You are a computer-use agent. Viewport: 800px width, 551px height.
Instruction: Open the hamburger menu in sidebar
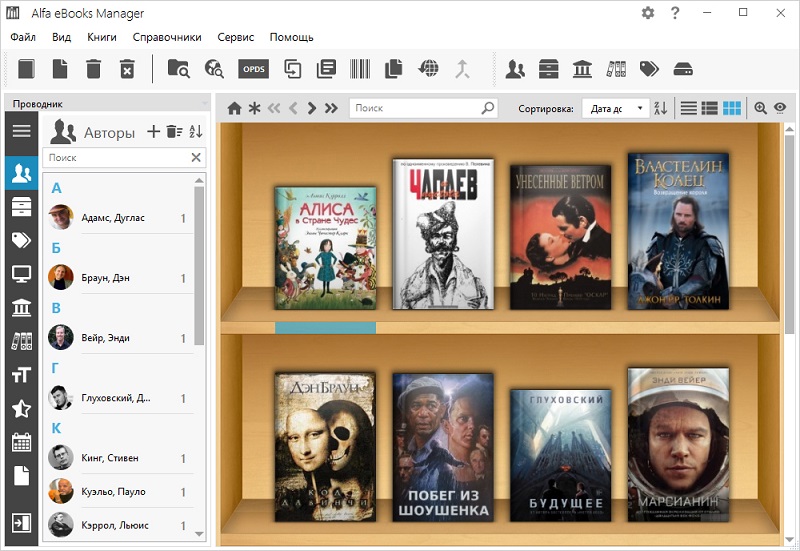pos(21,131)
